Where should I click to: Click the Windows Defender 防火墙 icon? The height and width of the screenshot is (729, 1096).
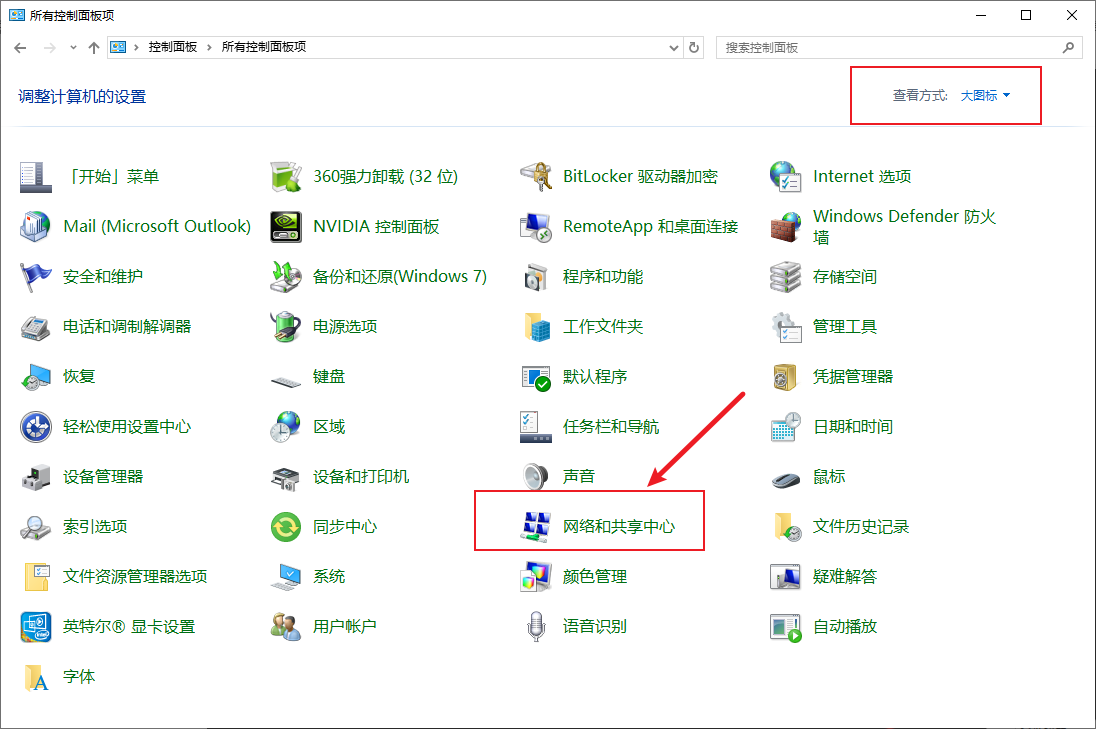(x=786, y=226)
